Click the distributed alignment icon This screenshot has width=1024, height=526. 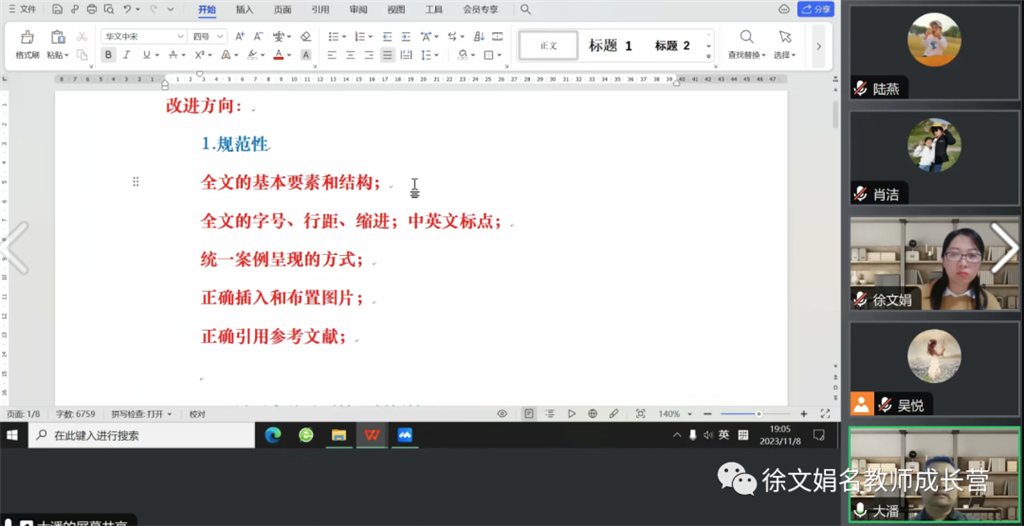[x=406, y=55]
